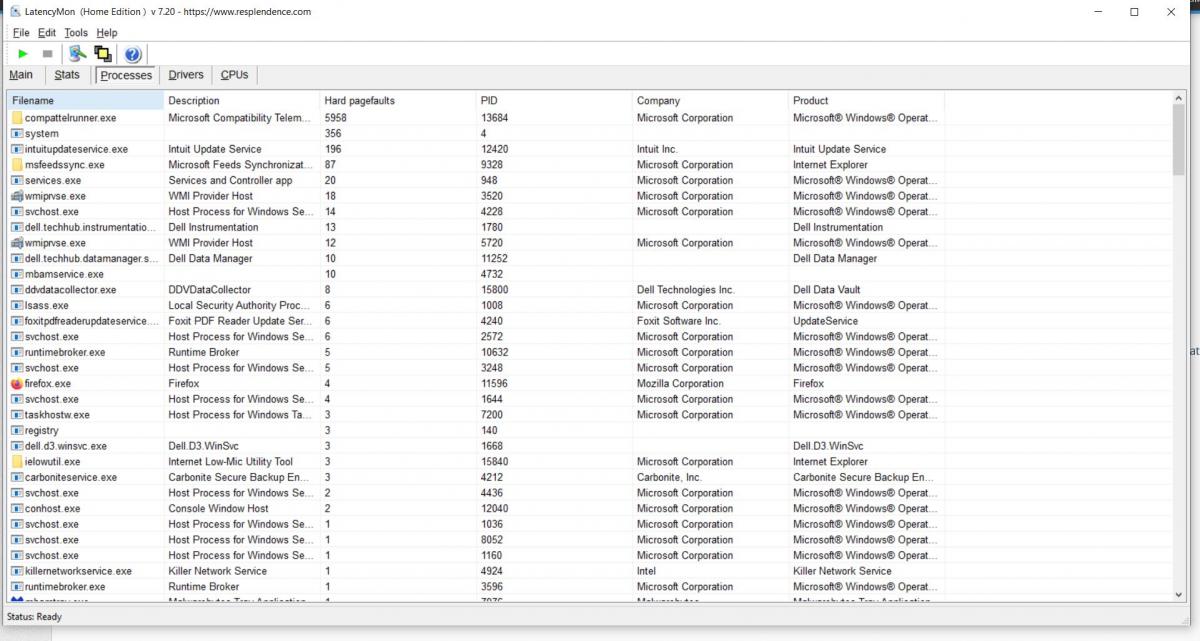Sort by the Product column header
Viewport: 1200px width, 641px height.
(x=866, y=101)
